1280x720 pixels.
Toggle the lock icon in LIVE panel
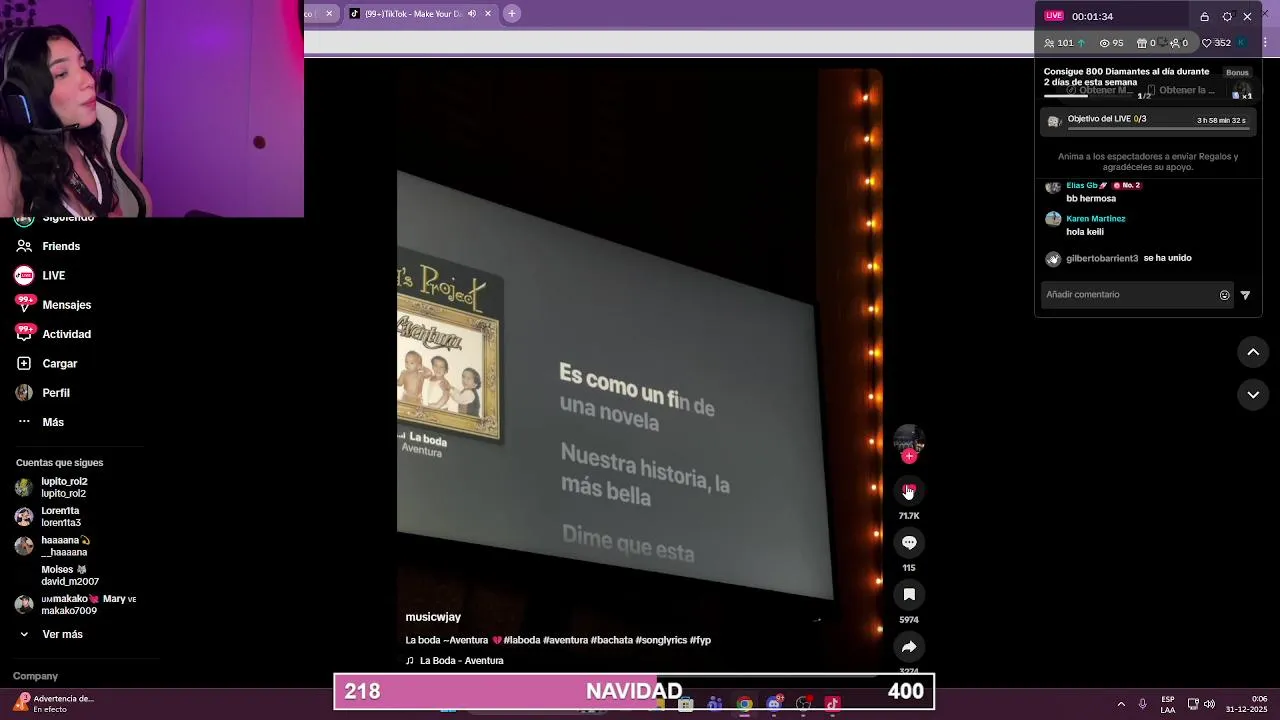[1204, 16]
